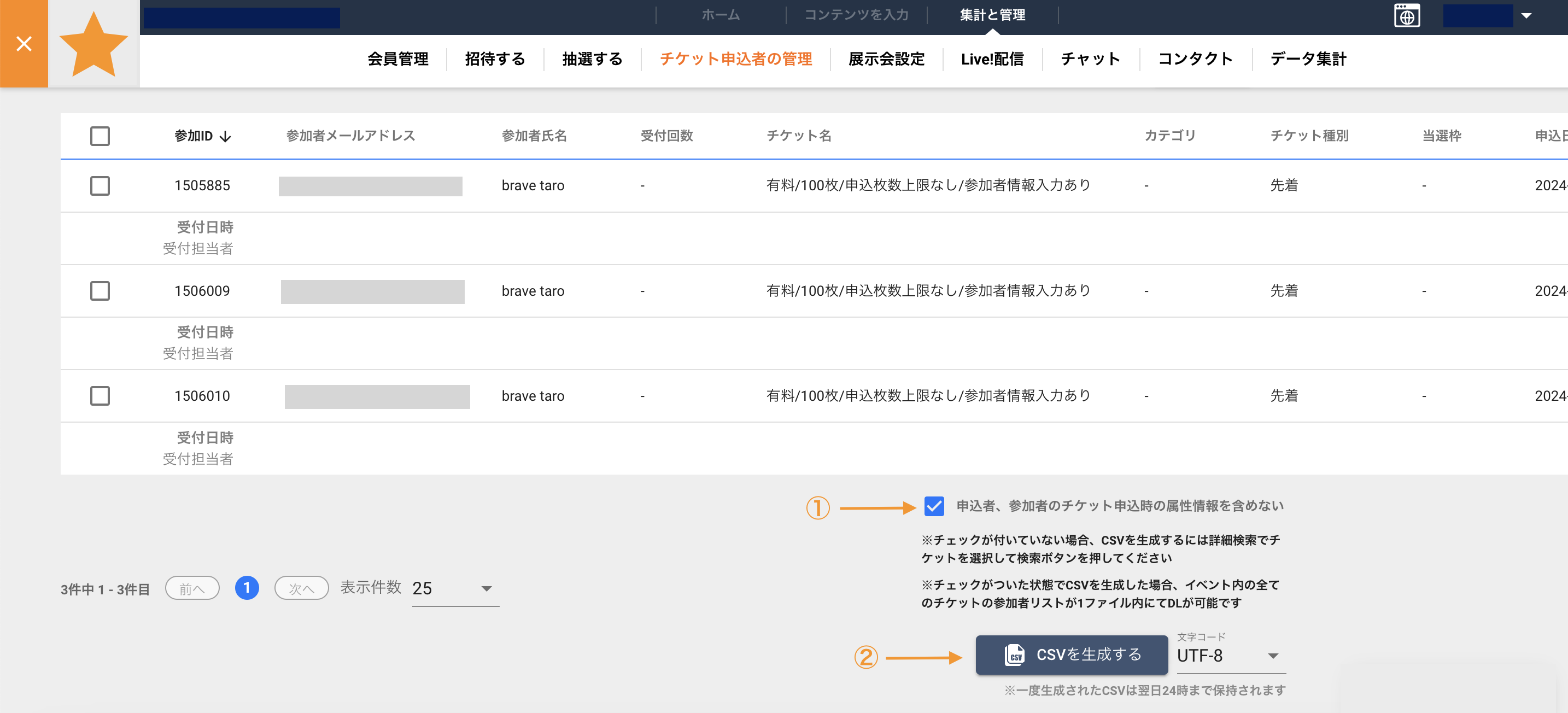Image resolution: width=1568 pixels, height=713 pixels.
Task: Uncheck 申込者、参加者のチケット申込時の属性情報を含めない checkbox
Action: point(934,506)
